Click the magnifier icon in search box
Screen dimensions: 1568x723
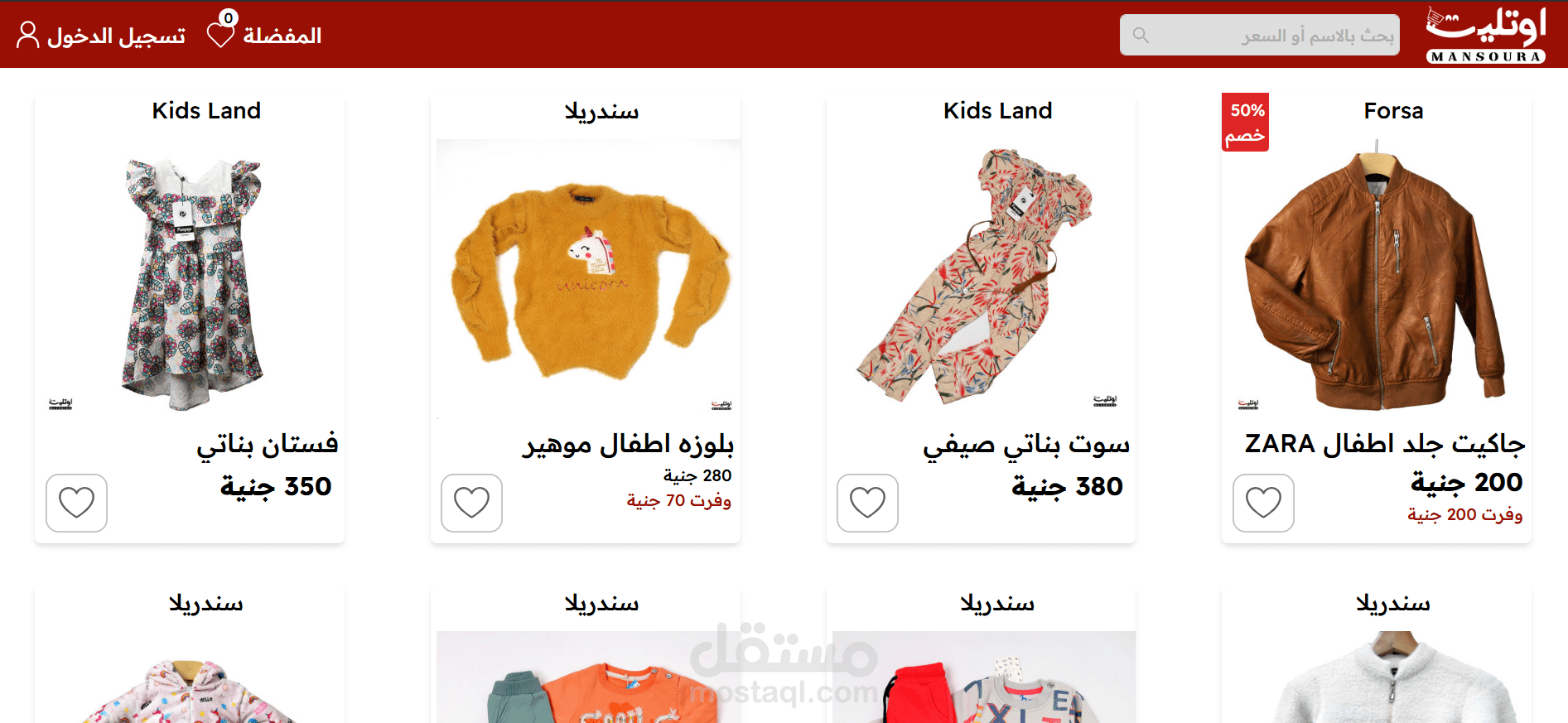1141,36
